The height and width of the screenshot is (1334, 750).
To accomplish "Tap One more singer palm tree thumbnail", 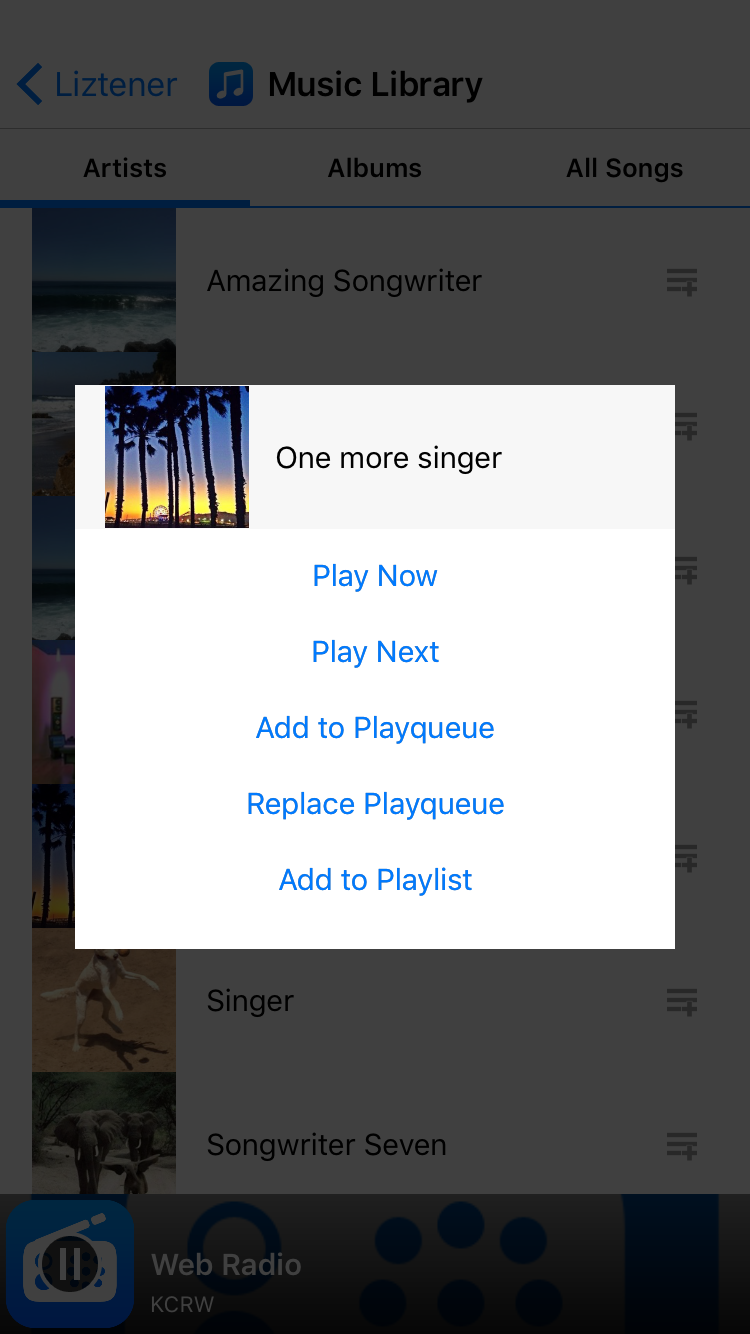I will point(177,457).
